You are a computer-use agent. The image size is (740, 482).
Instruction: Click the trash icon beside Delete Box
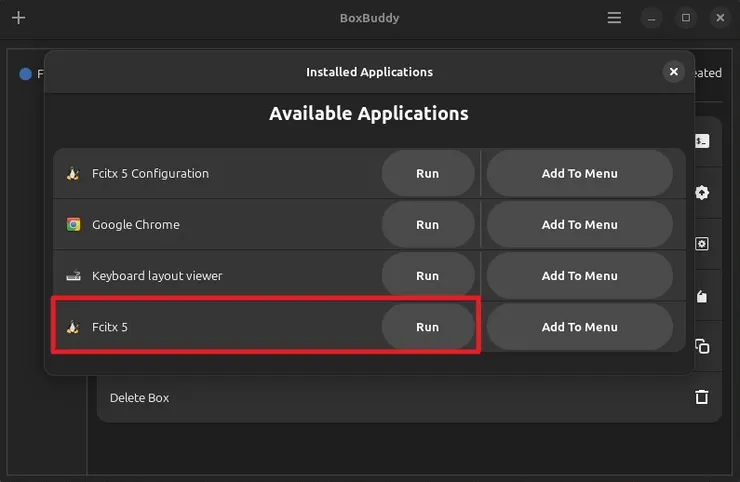(702, 397)
